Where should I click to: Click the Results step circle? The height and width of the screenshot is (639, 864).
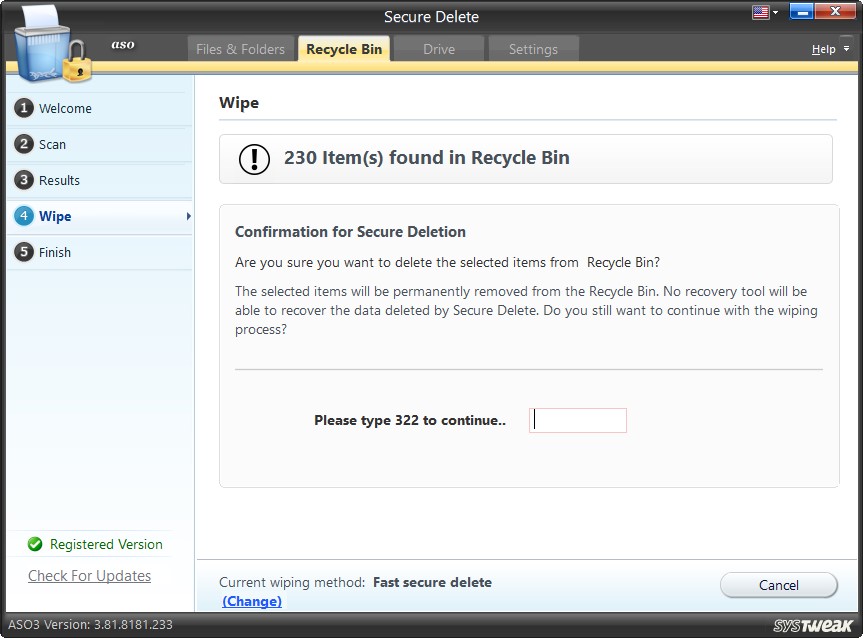click(25, 180)
